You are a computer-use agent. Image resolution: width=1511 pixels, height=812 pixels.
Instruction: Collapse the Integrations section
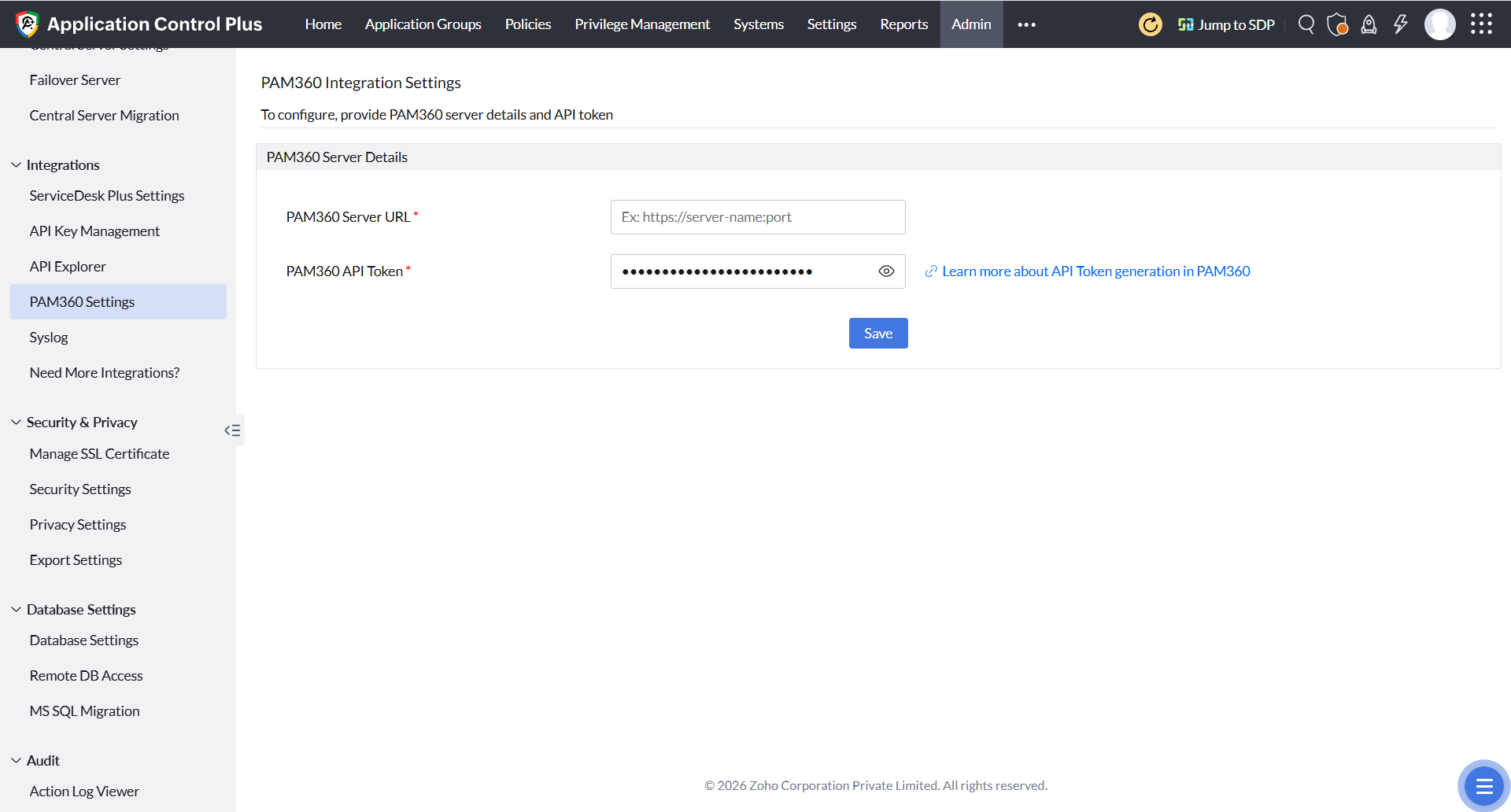point(16,164)
